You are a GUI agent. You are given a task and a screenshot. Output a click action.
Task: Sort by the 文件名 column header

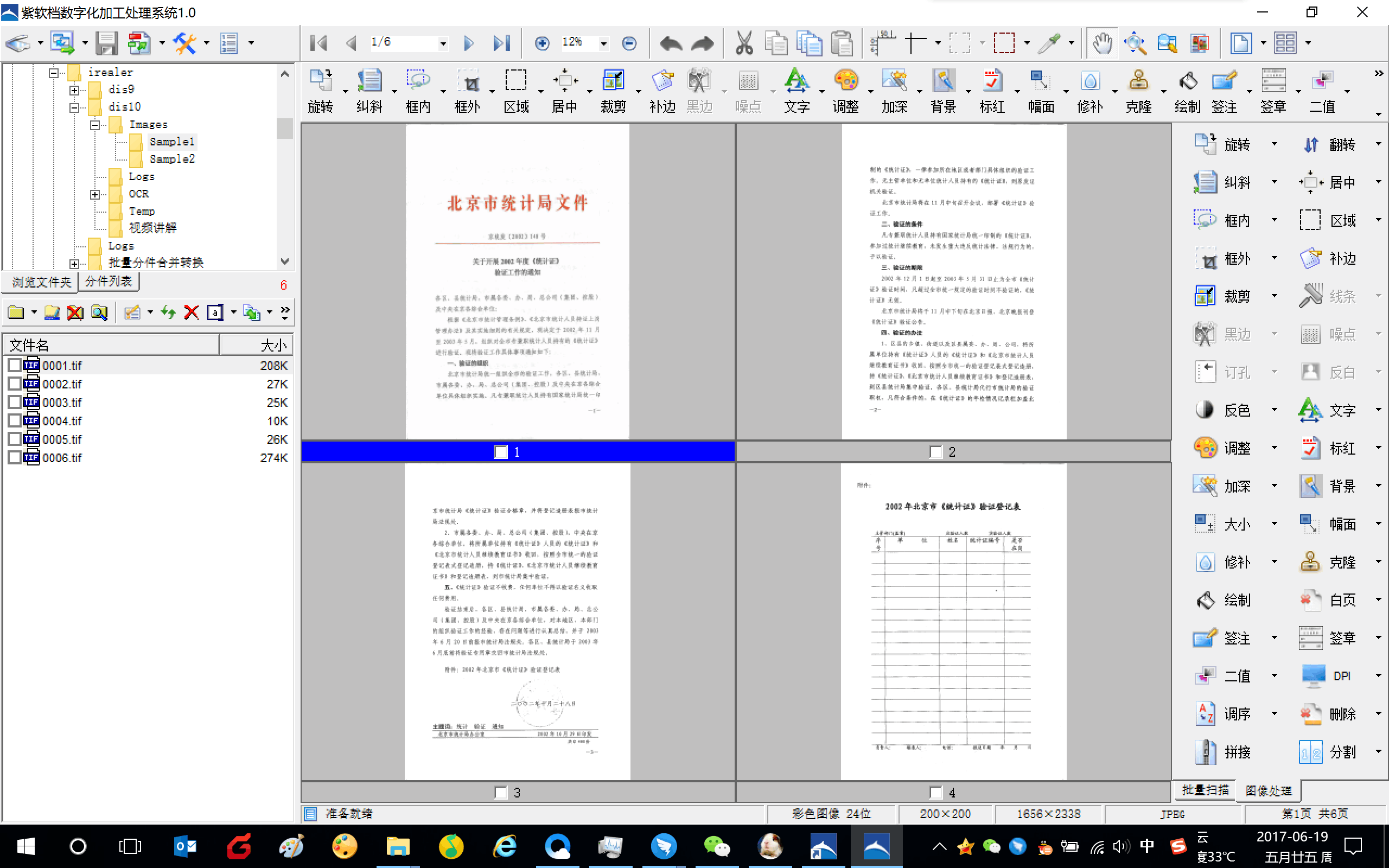point(112,344)
